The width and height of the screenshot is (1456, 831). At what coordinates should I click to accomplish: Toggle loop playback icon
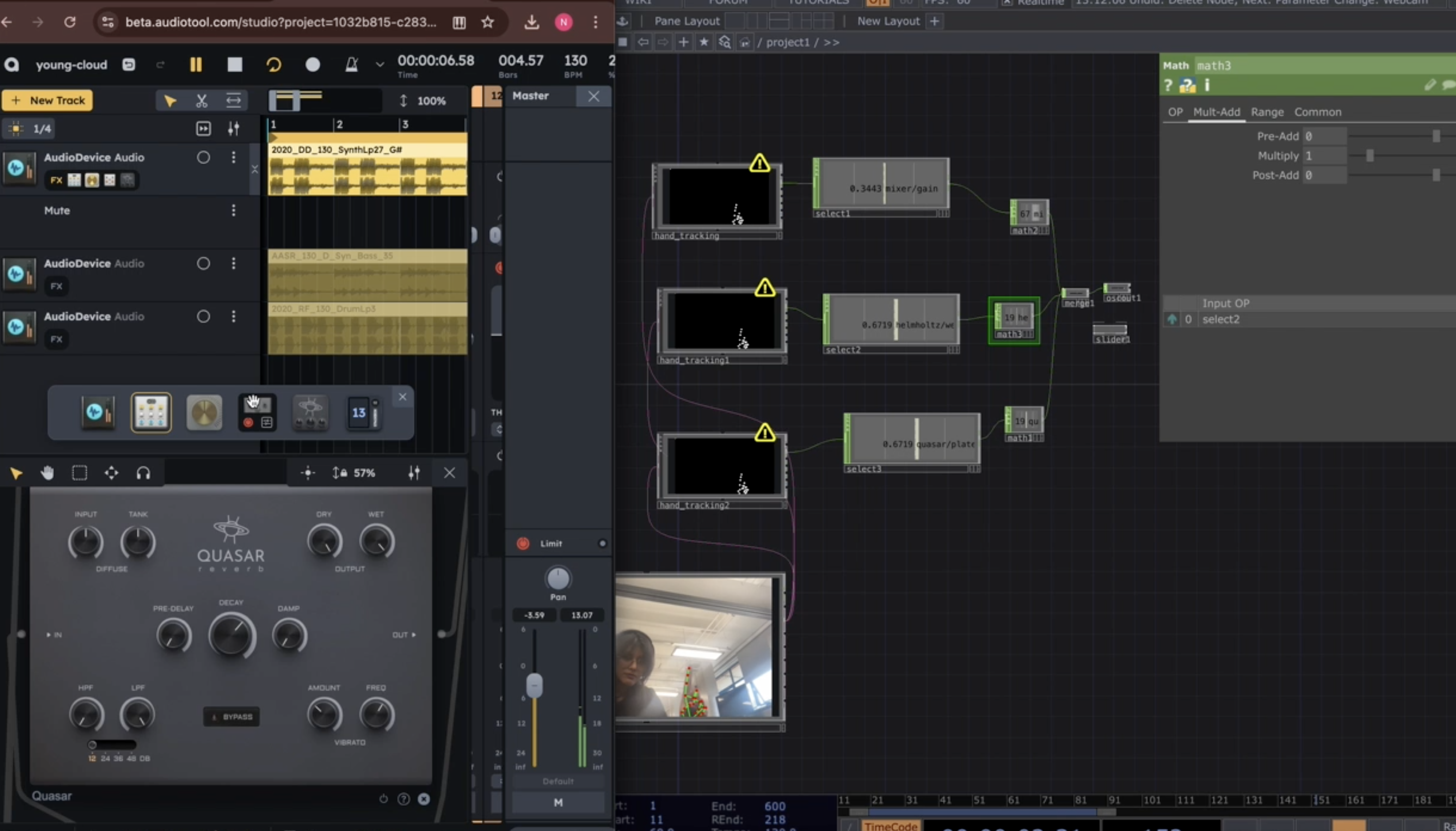pos(274,65)
